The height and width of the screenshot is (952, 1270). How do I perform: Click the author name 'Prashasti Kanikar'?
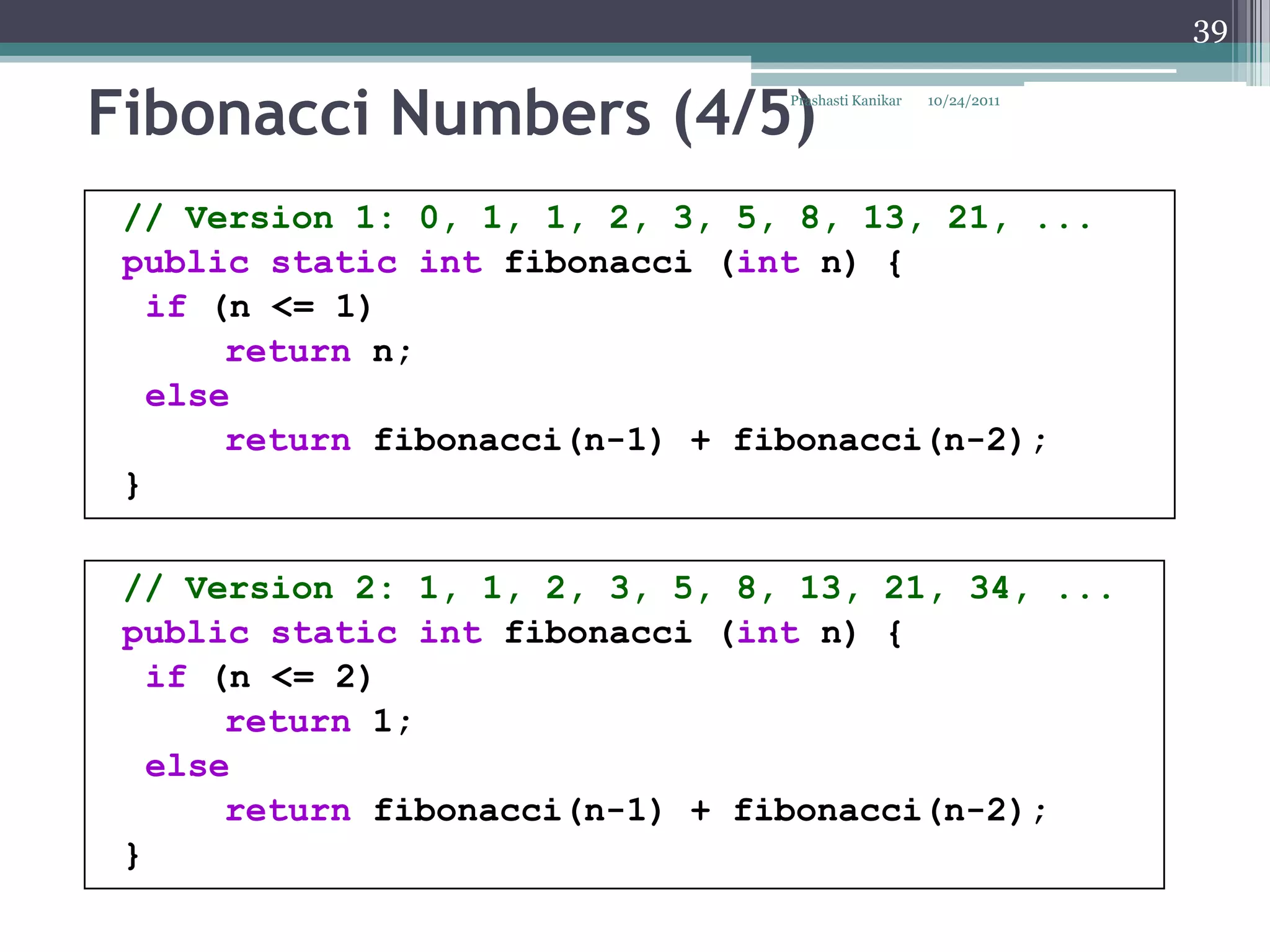tap(845, 100)
